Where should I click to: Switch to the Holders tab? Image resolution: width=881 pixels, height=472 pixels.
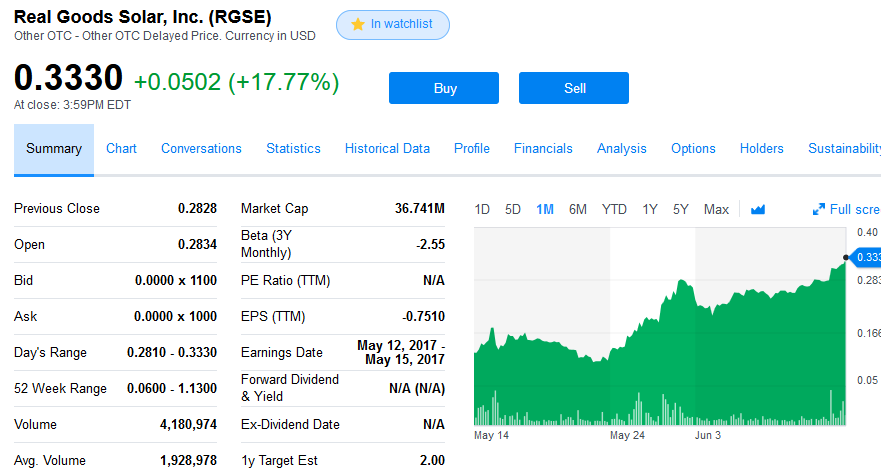point(761,149)
